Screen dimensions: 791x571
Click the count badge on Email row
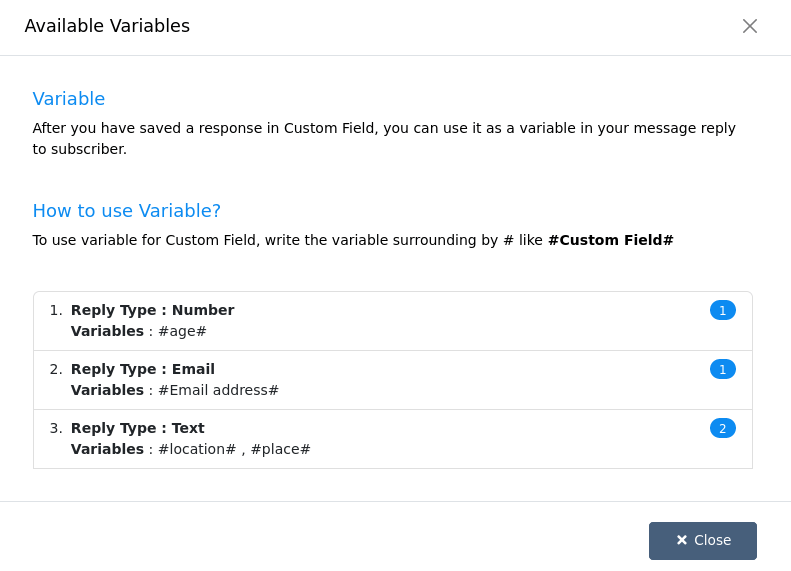click(722, 369)
